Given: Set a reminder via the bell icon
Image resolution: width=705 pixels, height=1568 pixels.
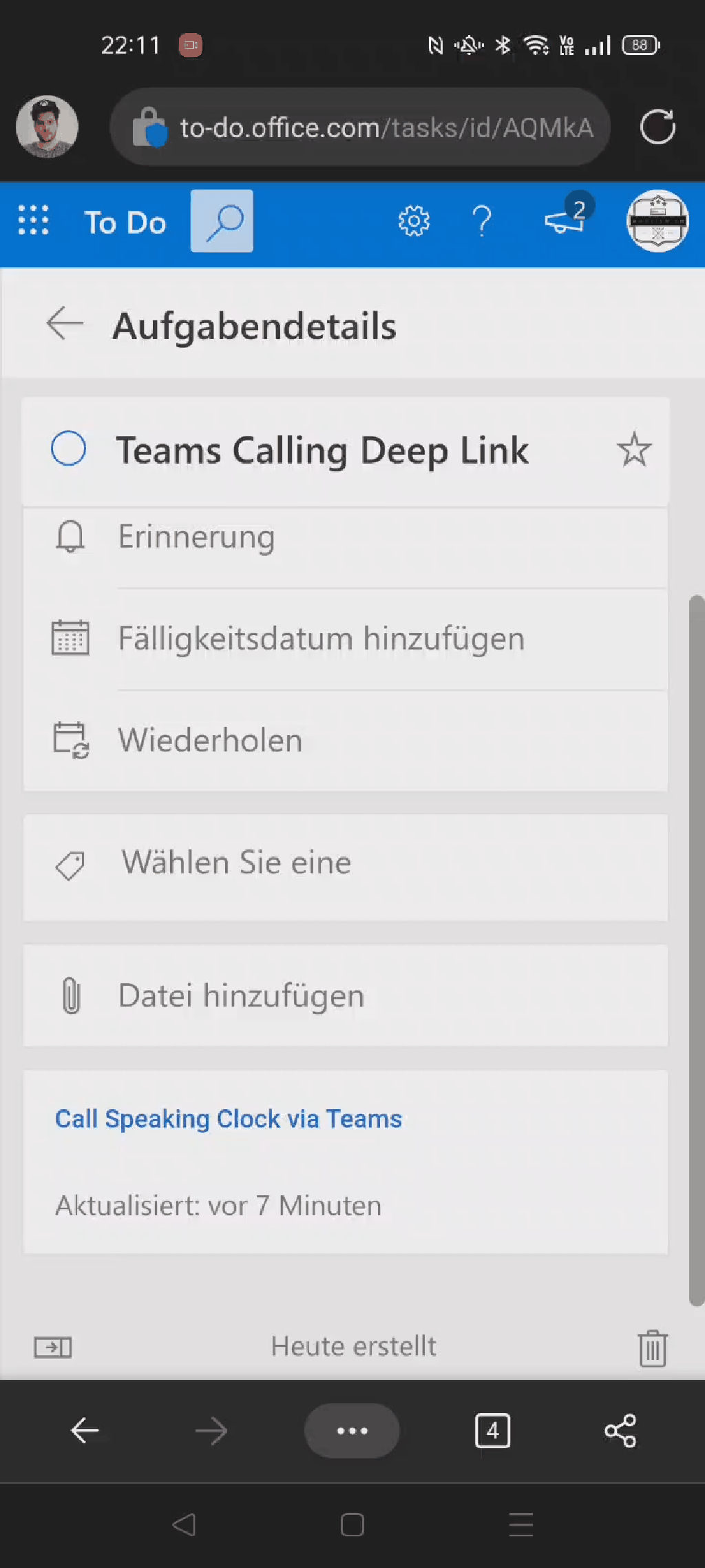Looking at the screenshot, I should tap(70, 537).
